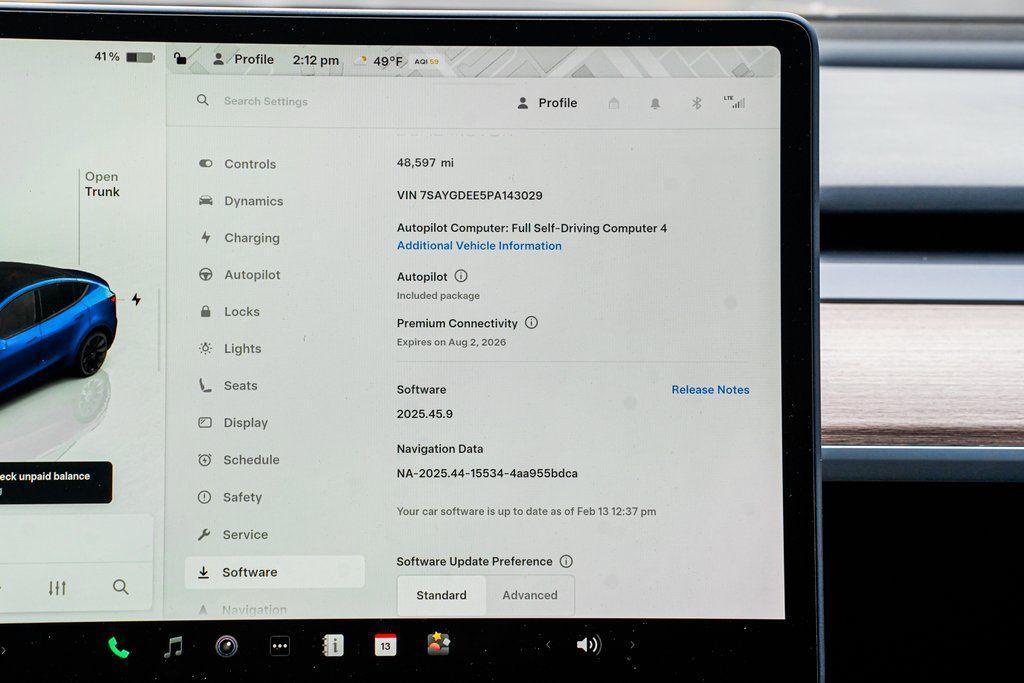
Task: Keep Standard update preference selected
Action: click(x=441, y=595)
